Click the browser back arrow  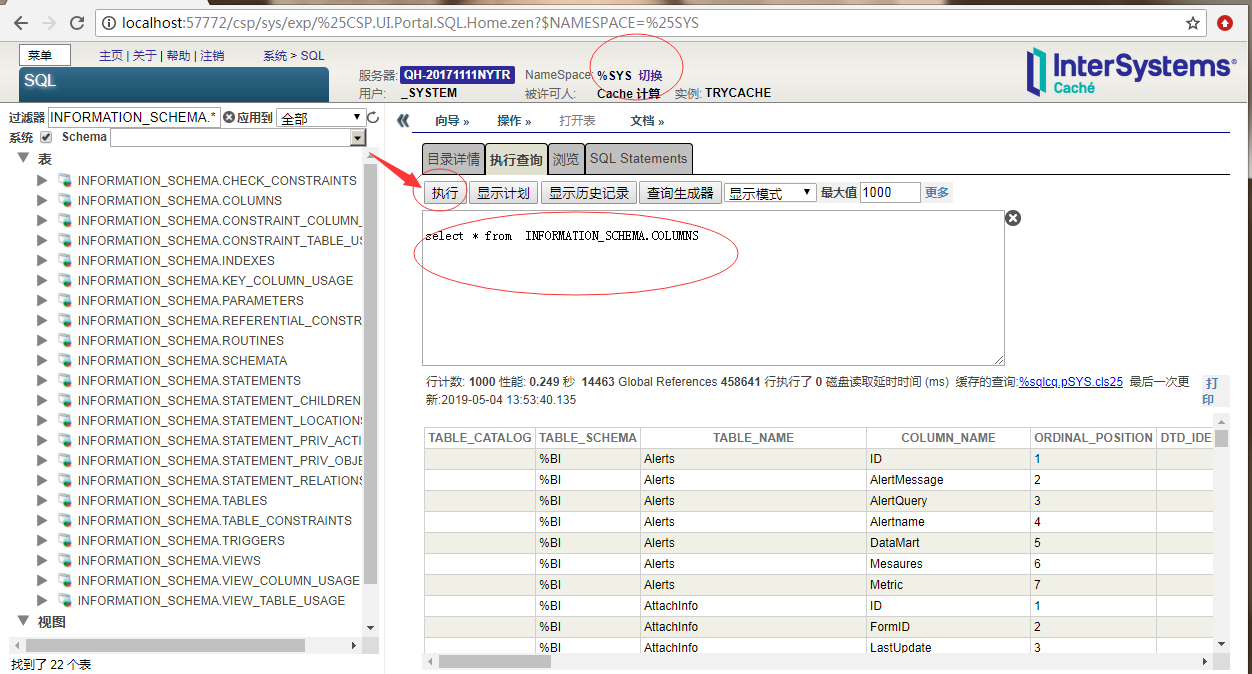click(21, 22)
